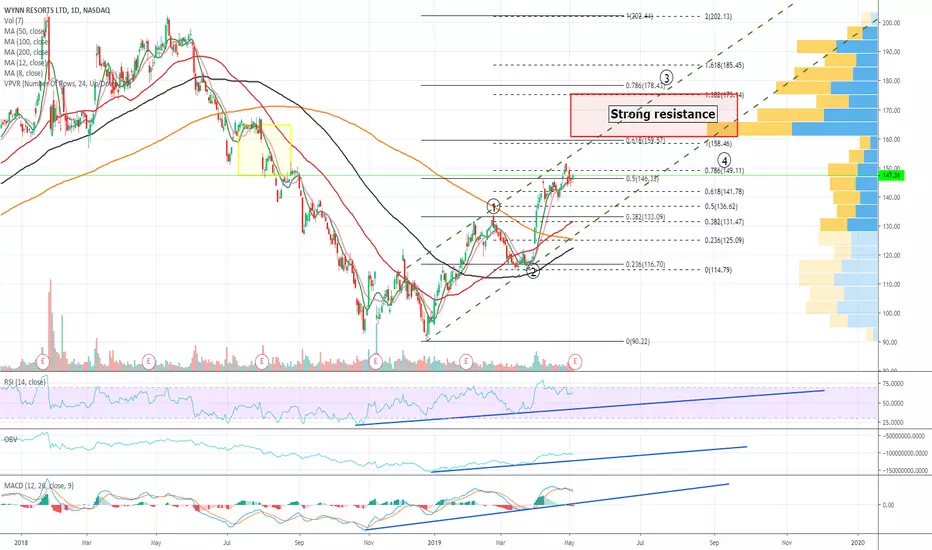Click '100.00' on the price axis
This screenshot has height=550, width=932.
(892, 314)
